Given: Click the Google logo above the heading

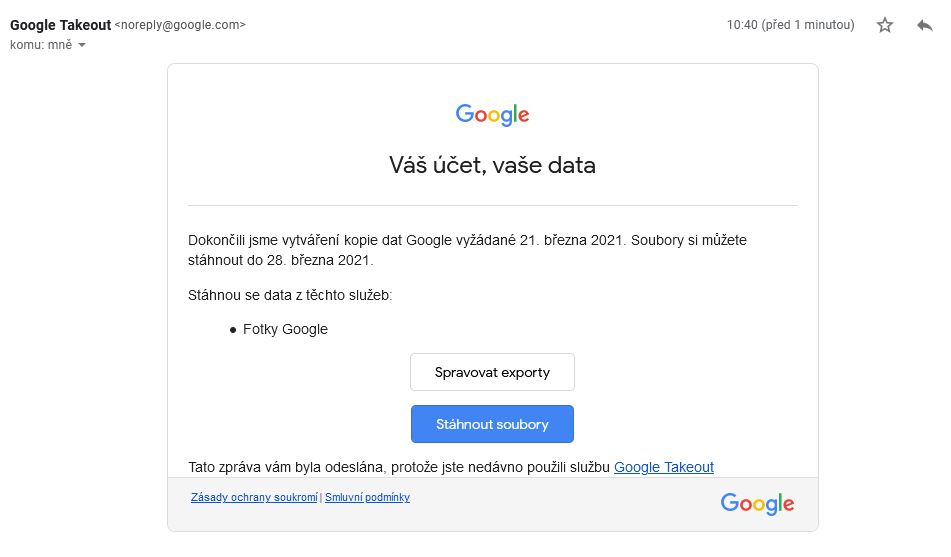Looking at the screenshot, I should coord(492,115).
